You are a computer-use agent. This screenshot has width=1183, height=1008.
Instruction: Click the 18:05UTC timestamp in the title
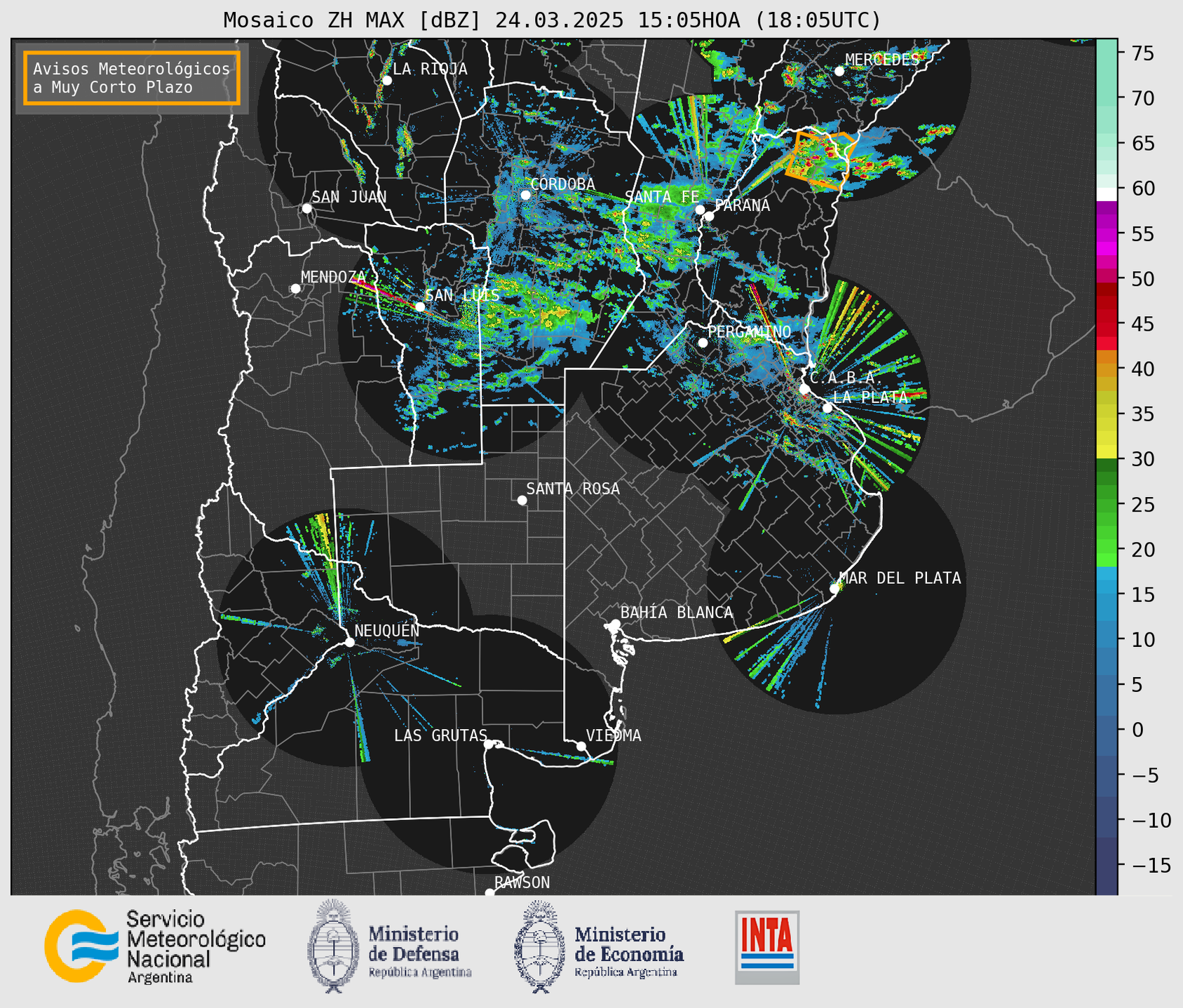click(818, 20)
